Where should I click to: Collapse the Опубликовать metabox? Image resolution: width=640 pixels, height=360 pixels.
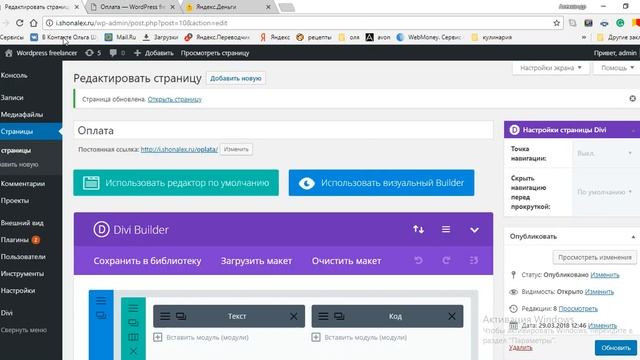pyautogui.click(x=633, y=237)
